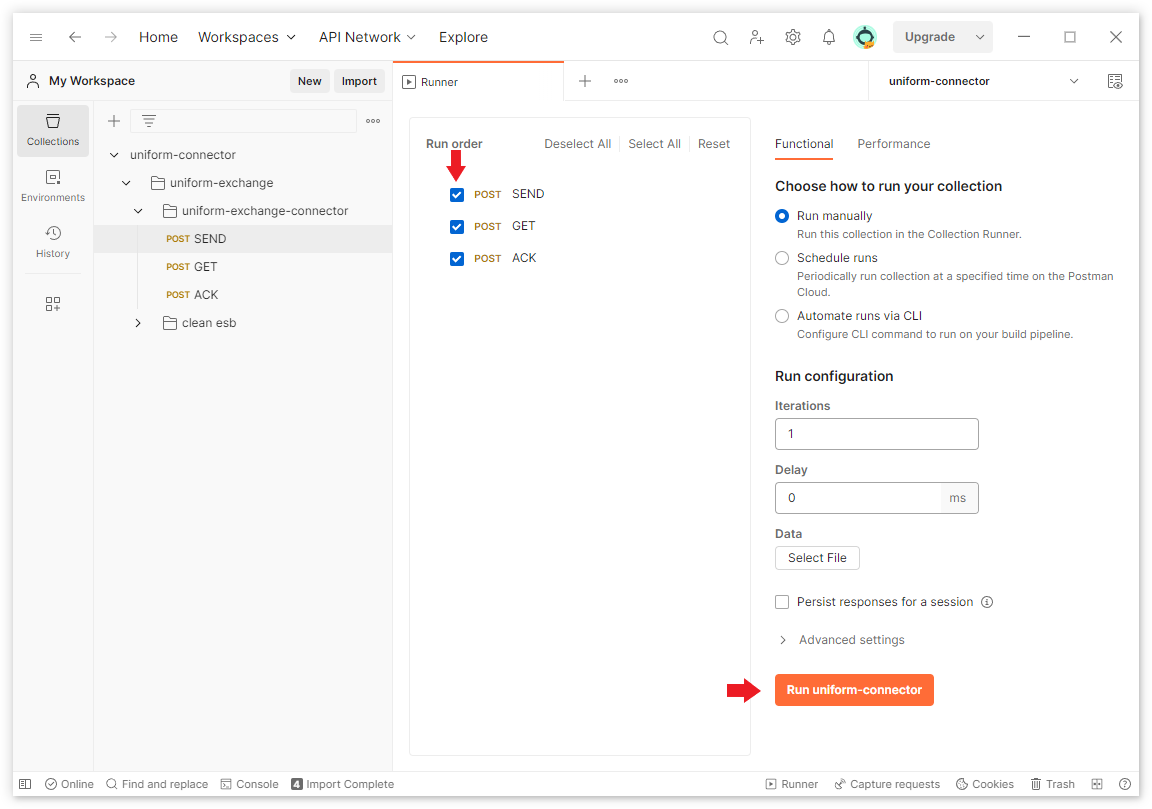Enable Persist responses for a session
Viewport: 1152px width, 809px height.
(781, 601)
